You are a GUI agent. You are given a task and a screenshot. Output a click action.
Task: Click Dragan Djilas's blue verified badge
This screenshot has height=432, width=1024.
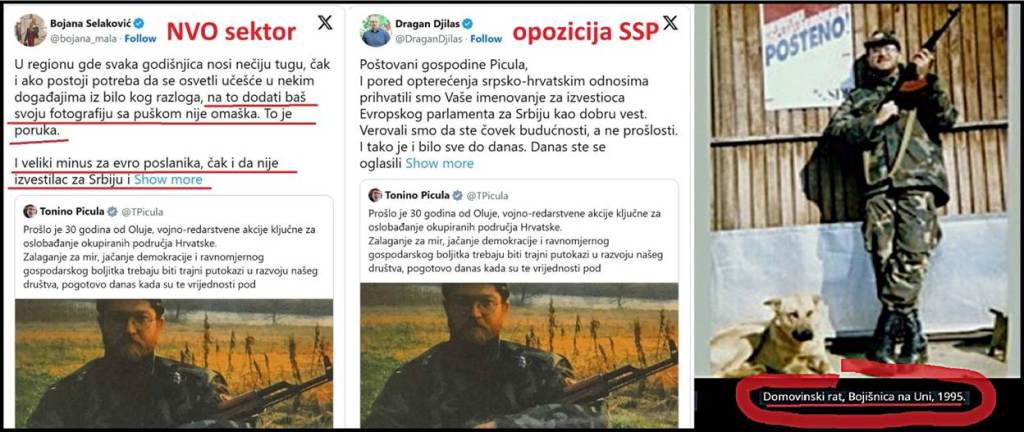(468, 23)
